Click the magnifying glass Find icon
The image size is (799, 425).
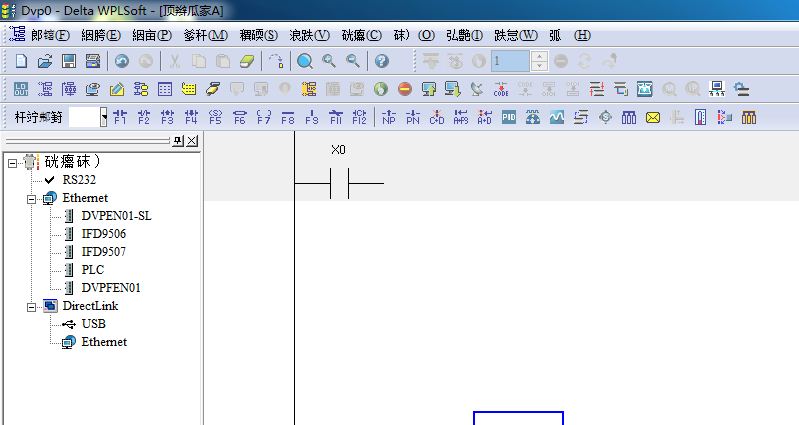[305, 62]
